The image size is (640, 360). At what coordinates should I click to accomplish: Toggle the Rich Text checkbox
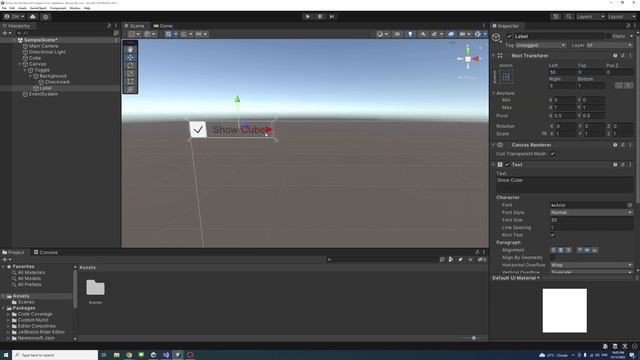pos(553,235)
